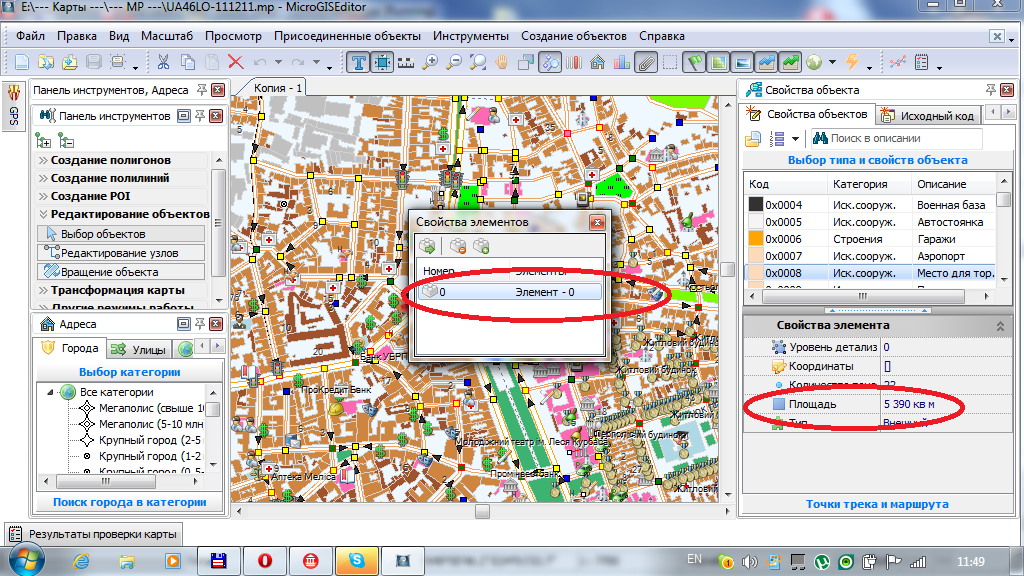Click the red X delete toolbar icon
Image resolution: width=1024 pixels, height=576 pixels.
click(236, 62)
